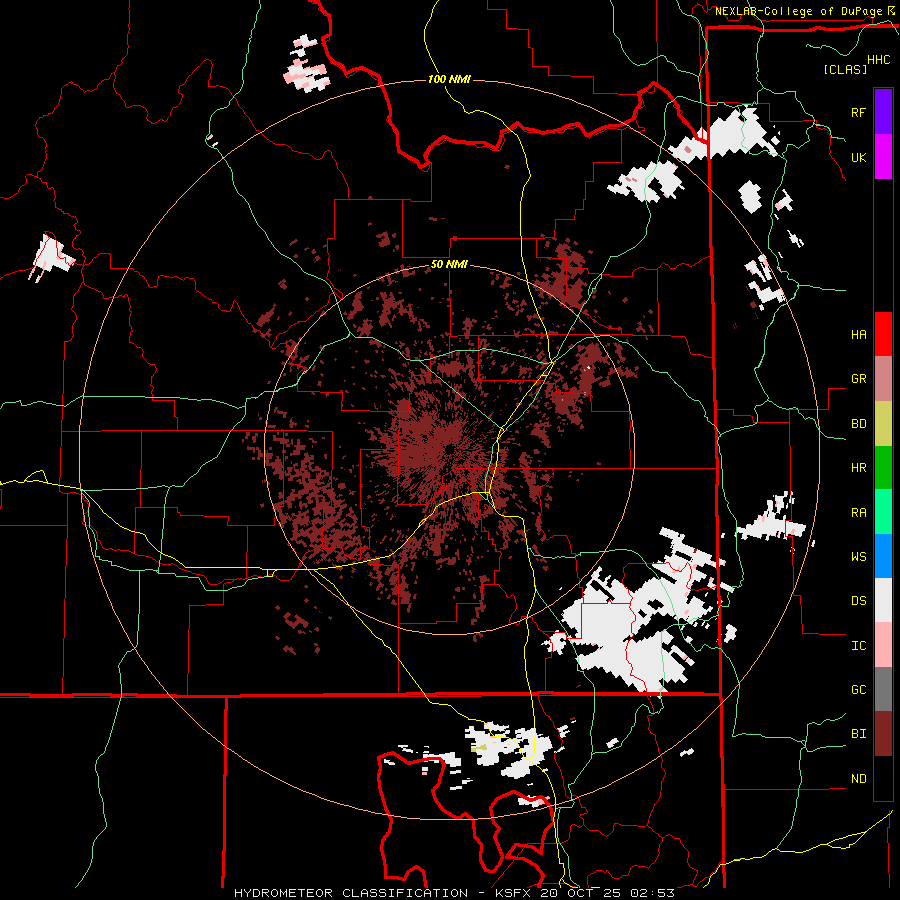Click the Hydrometeor Classification KSFX title text
The height and width of the screenshot is (900, 900).
pyautogui.click(x=454, y=893)
